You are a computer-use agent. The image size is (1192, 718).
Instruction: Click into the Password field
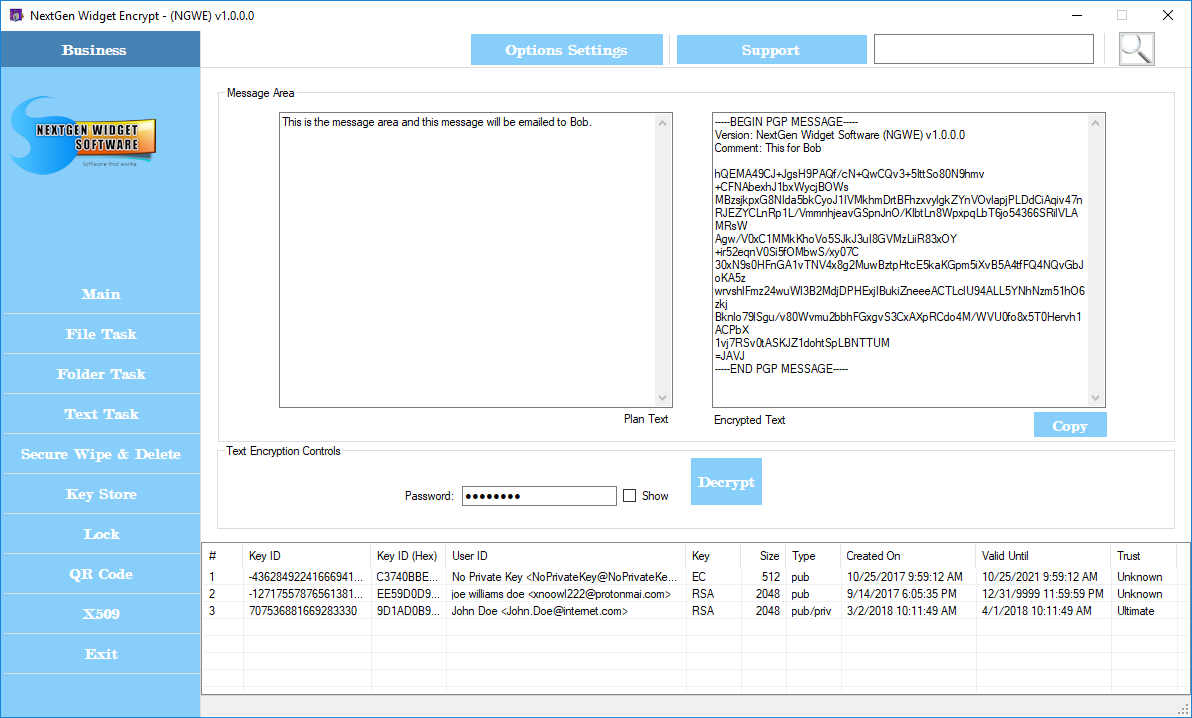pos(539,496)
